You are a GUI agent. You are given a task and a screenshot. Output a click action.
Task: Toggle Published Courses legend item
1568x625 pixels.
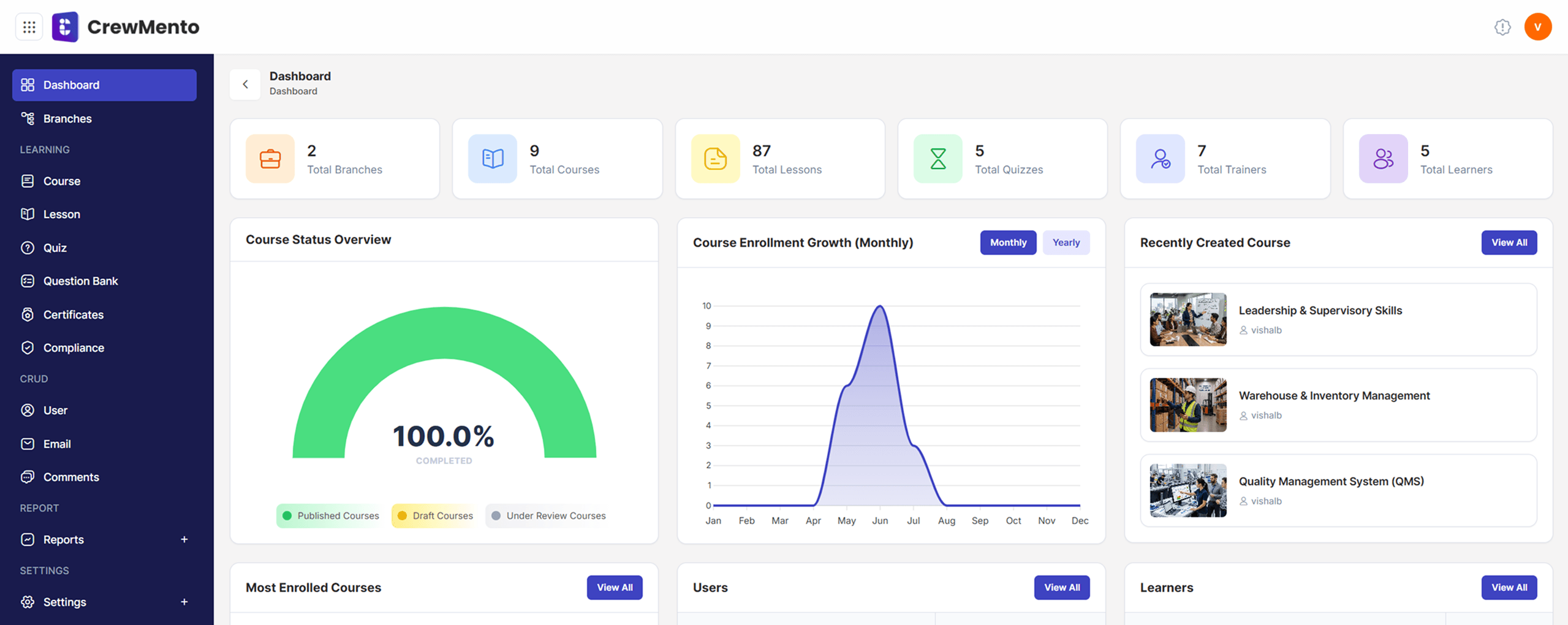tap(330, 516)
